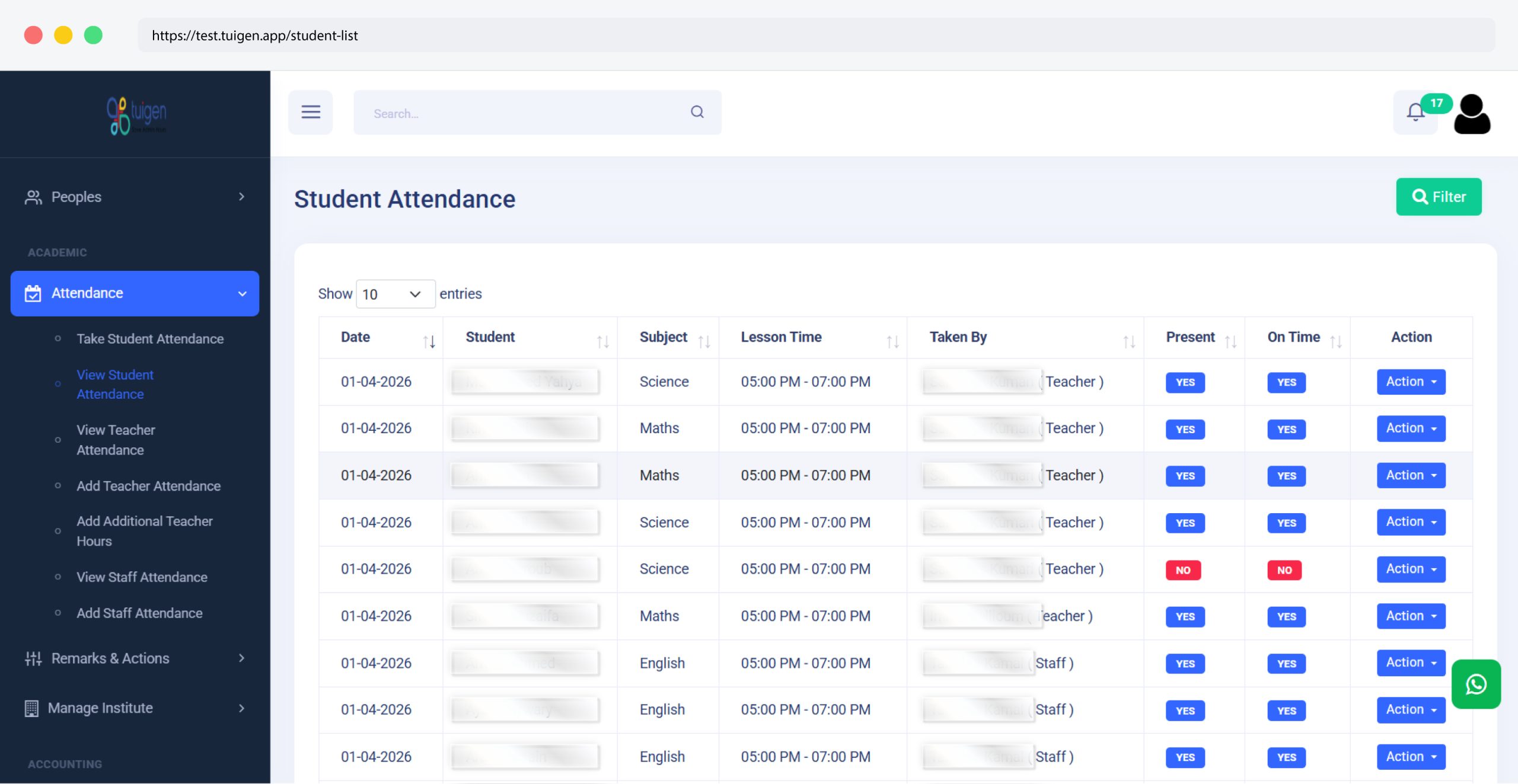Open the Manage Institute building icon
The width and height of the screenshot is (1518, 784).
33,708
